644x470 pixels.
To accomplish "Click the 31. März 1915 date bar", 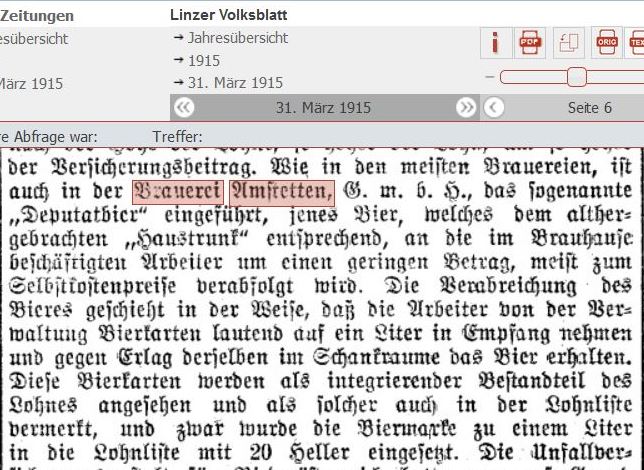I will tap(323, 107).
